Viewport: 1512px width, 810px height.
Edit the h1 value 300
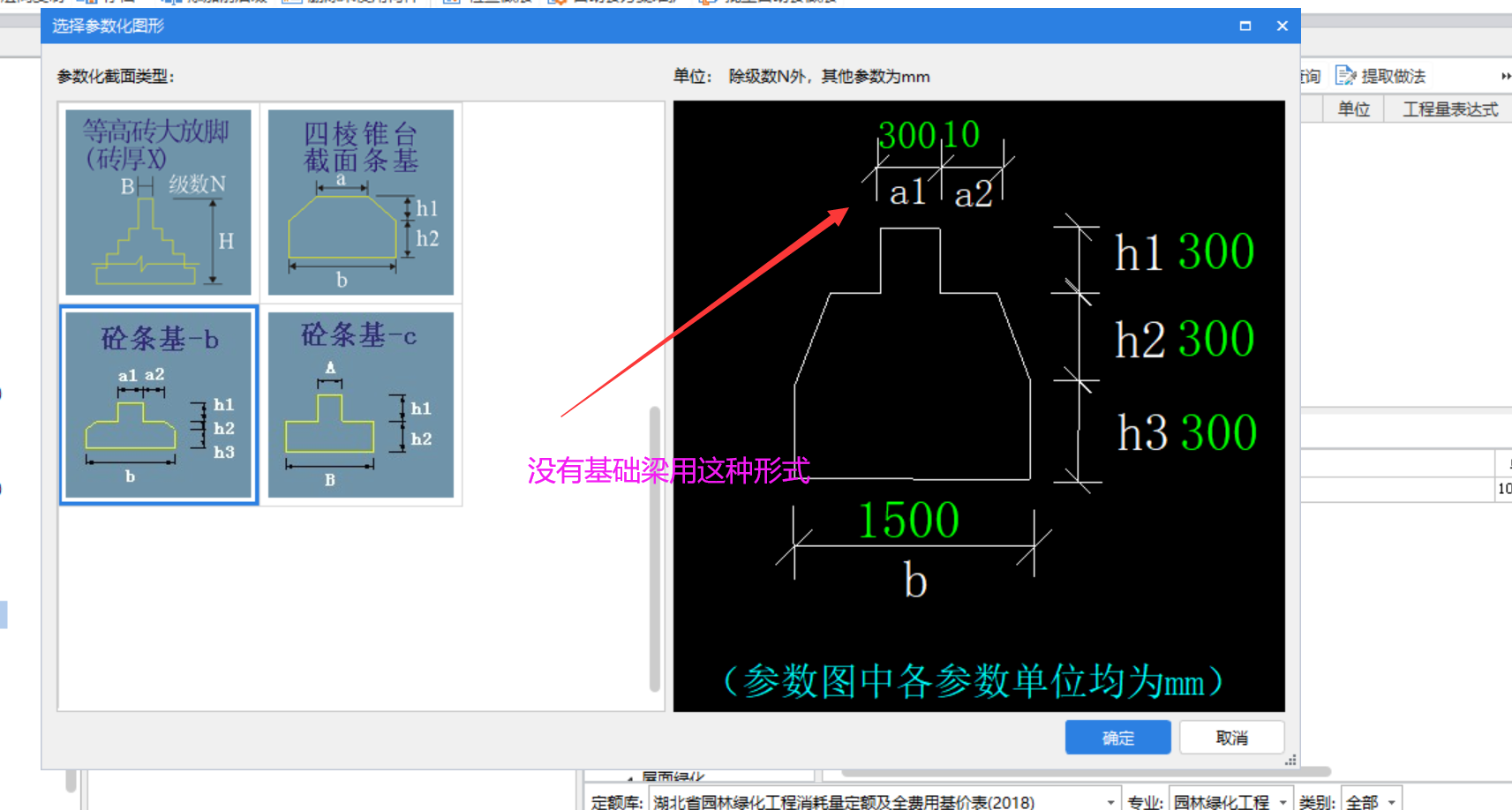coord(1216,251)
